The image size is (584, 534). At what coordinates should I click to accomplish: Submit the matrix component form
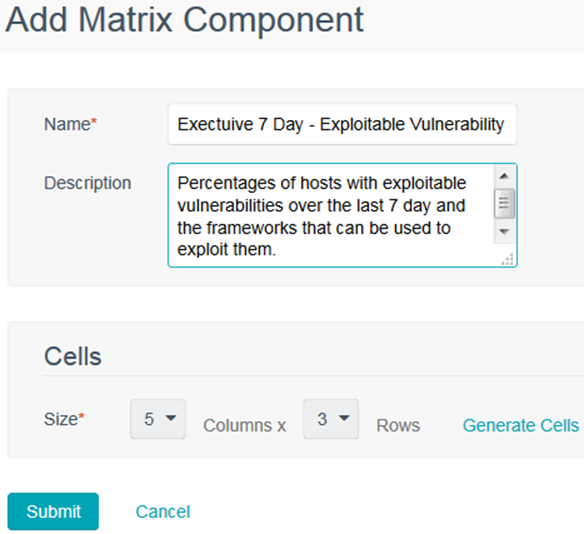click(x=53, y=511)
